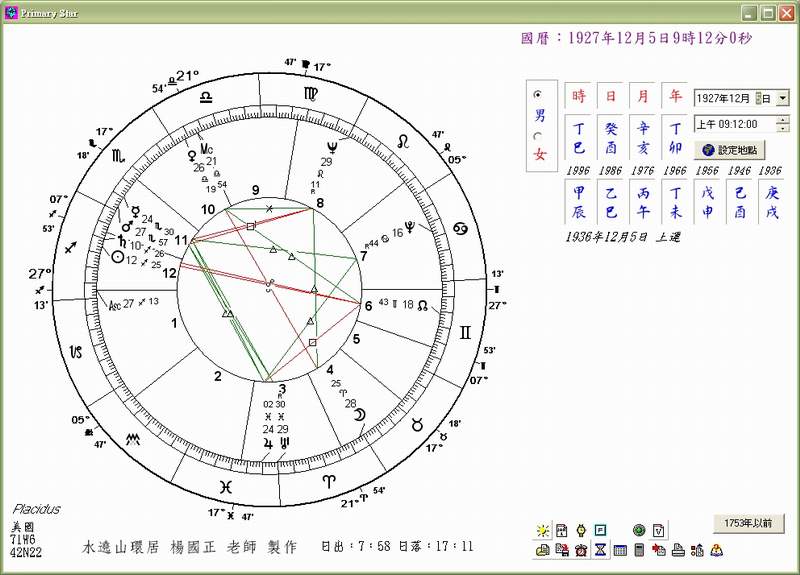Click the 時 hour pillar header
The width and height of the screenshot is (800, 575).
click(578, 97)
